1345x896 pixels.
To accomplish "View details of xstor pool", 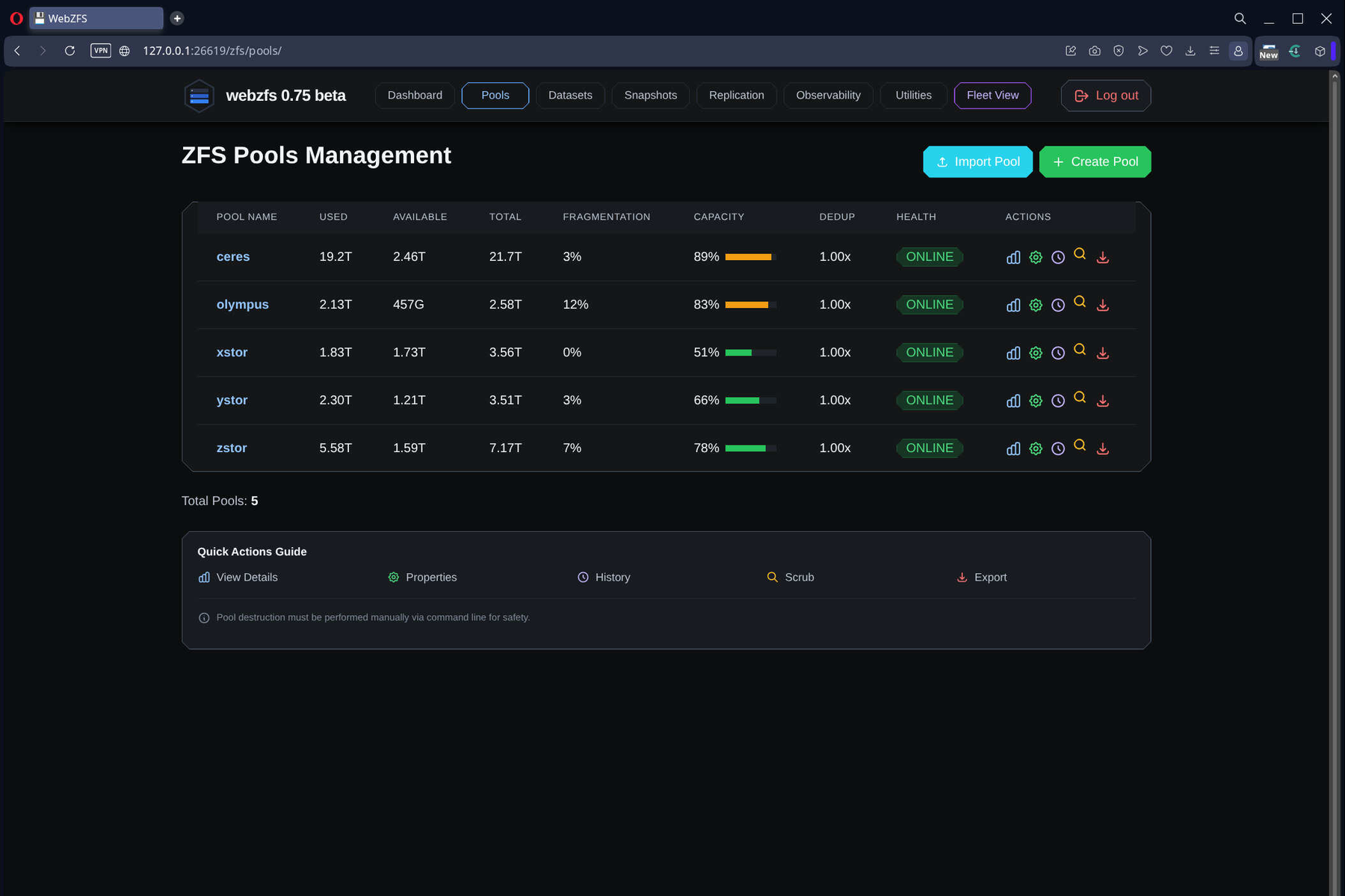I will pyautogui.click(x=1012, y=353).
